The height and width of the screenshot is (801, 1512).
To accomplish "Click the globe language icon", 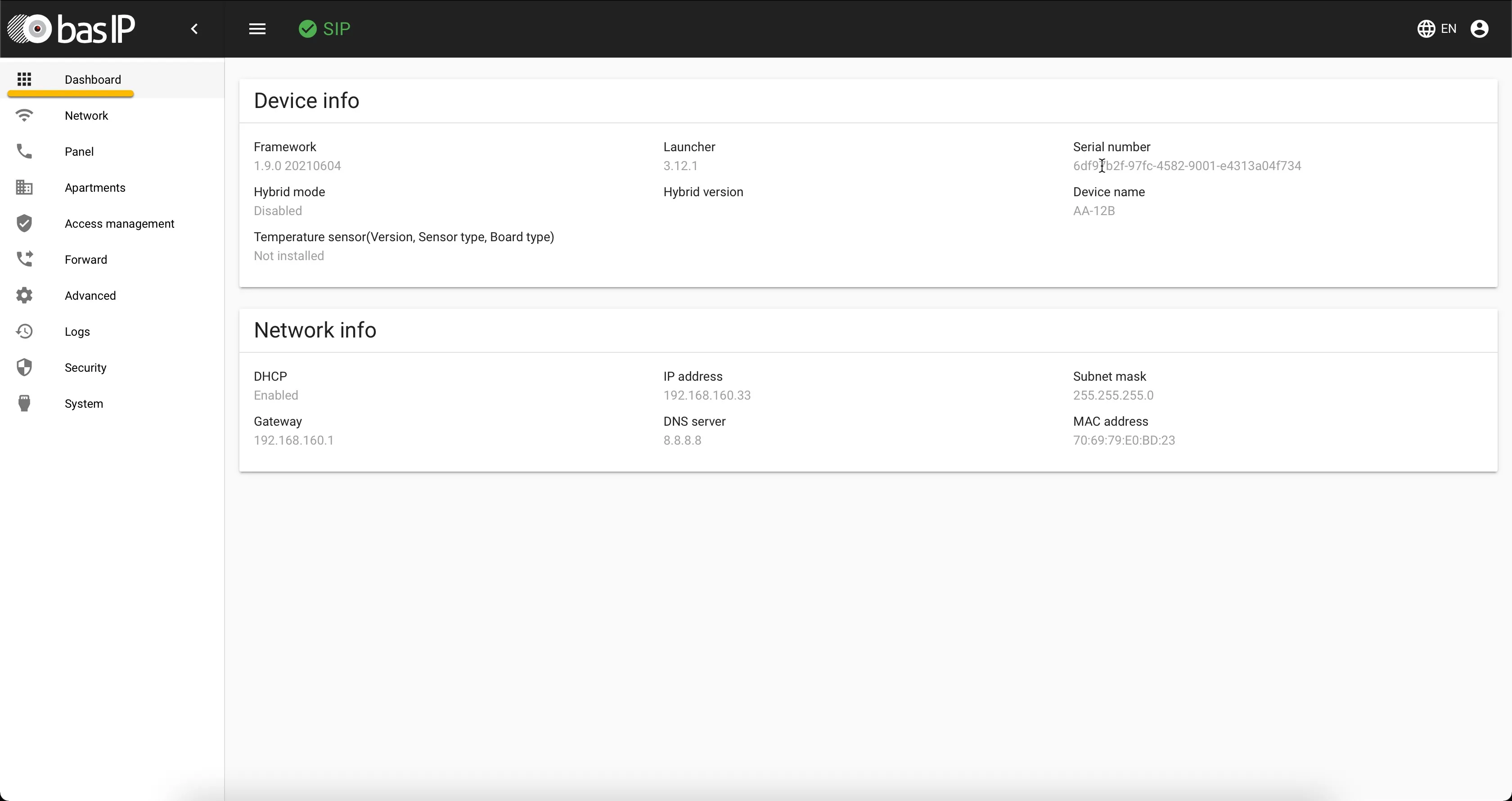I will click(1426, 29).
